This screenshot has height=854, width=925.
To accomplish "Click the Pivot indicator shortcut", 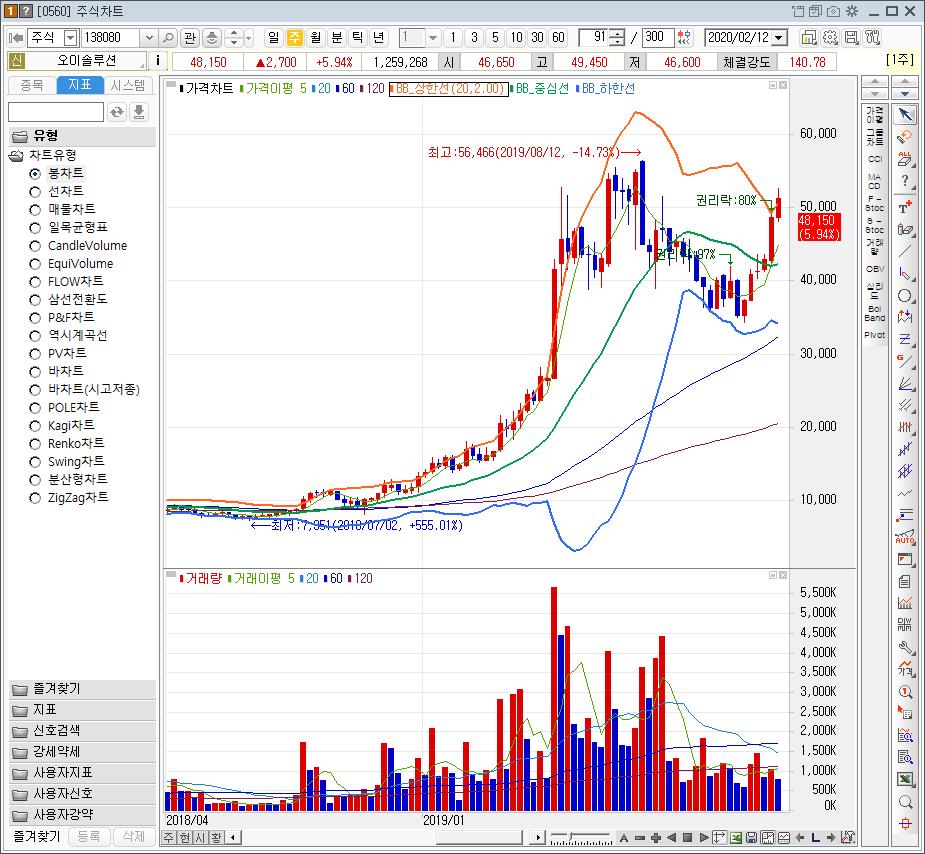I will (x=874, y=335).
